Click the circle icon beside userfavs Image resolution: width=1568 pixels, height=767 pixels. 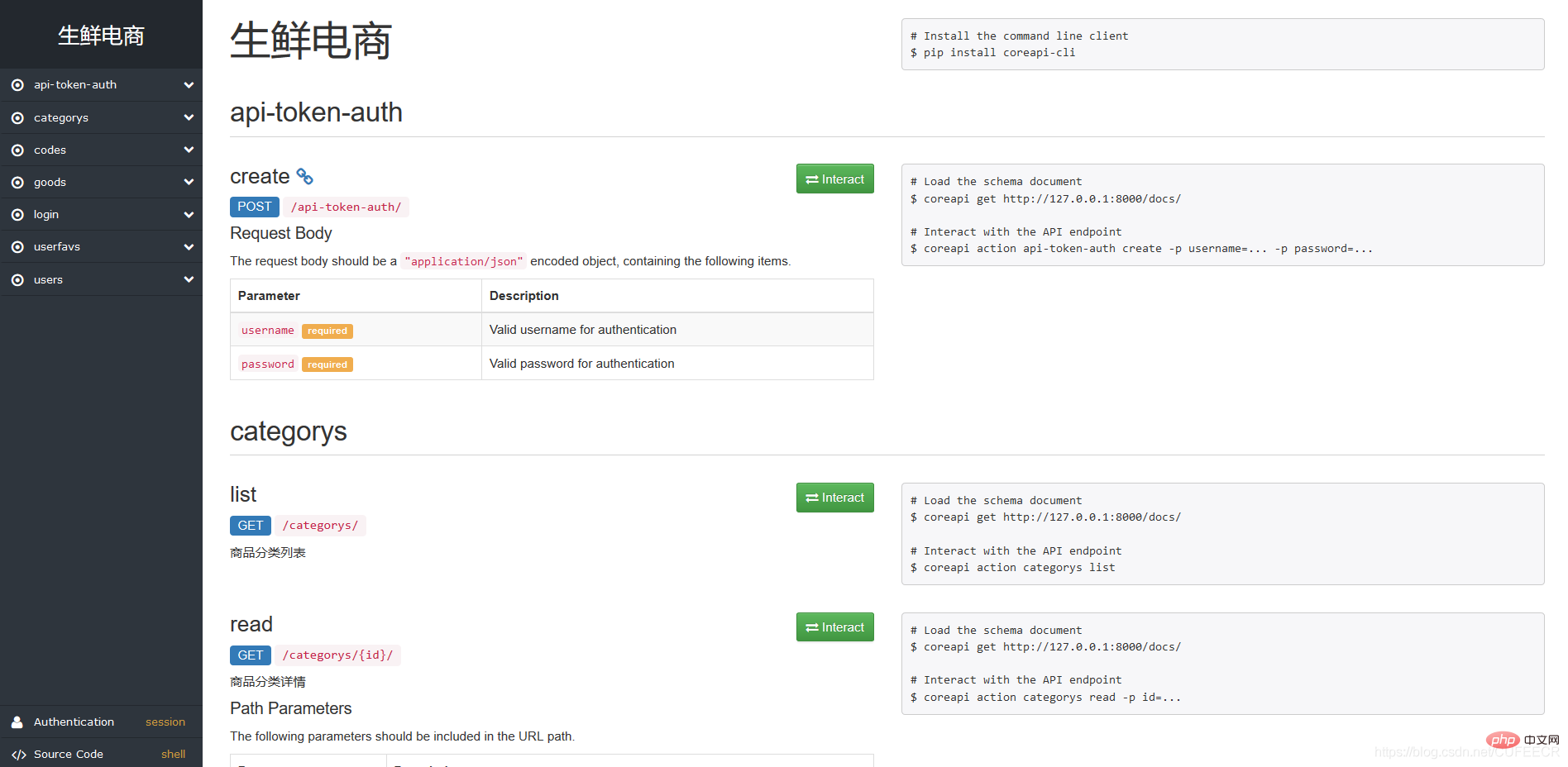(x=17, y=247)
